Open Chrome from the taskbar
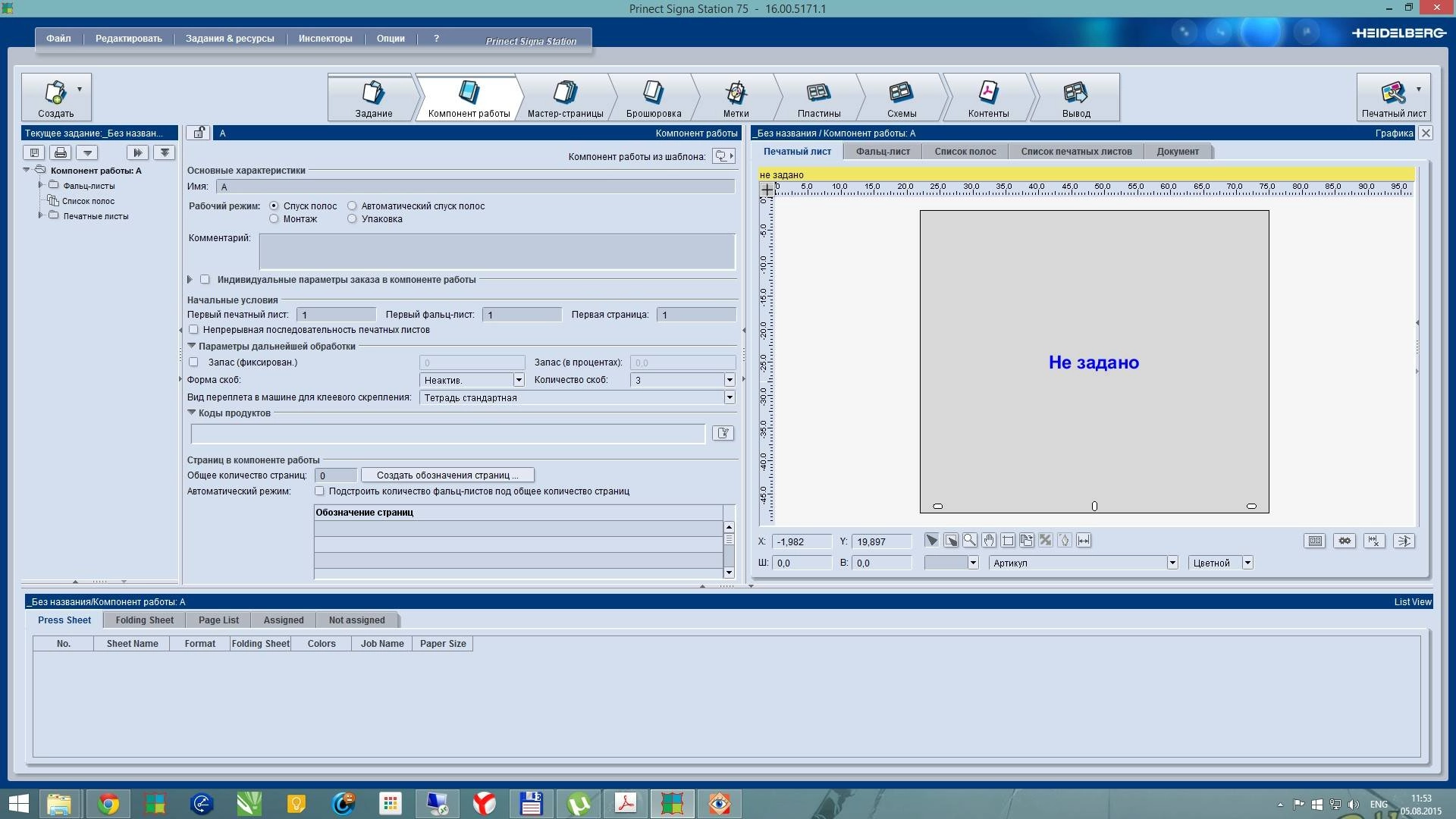1456x819 pixels. click(108, 804)
